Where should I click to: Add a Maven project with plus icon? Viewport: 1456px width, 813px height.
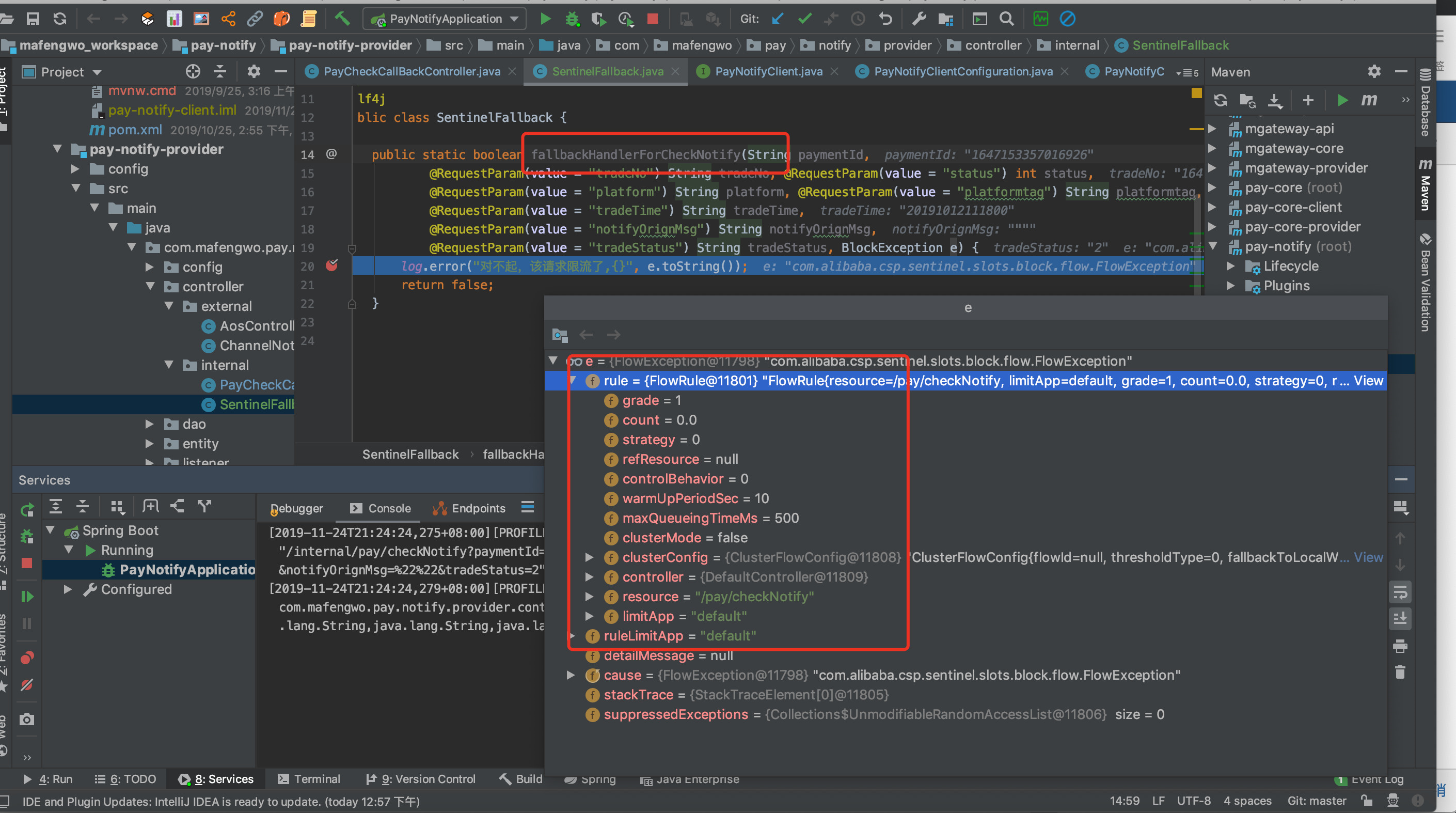click(1308, 101)
